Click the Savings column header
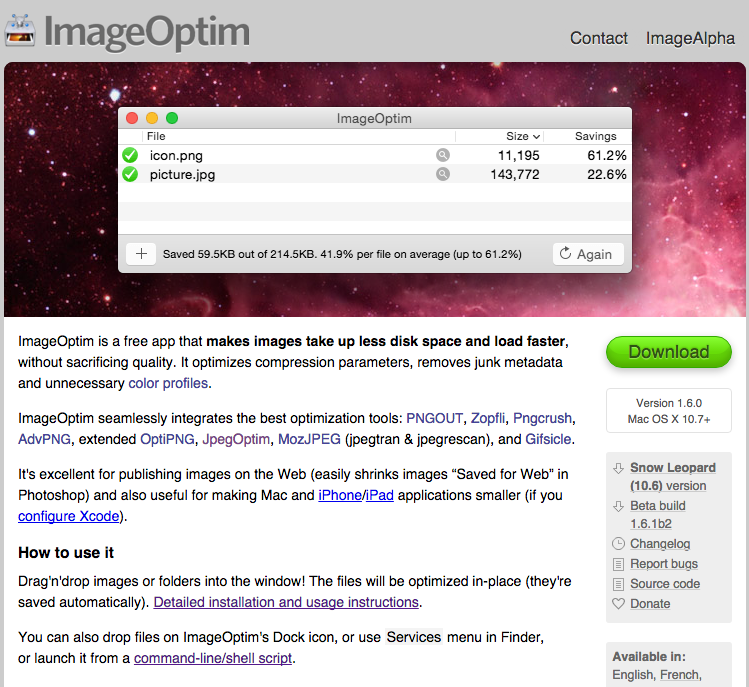 click(x=595, y=137)
